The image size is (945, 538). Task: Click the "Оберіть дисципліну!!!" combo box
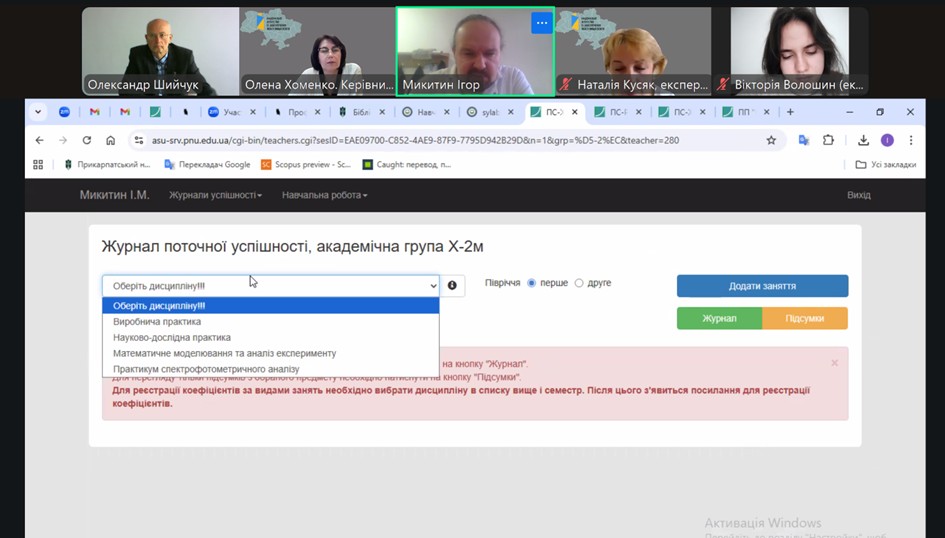point(270,286)
